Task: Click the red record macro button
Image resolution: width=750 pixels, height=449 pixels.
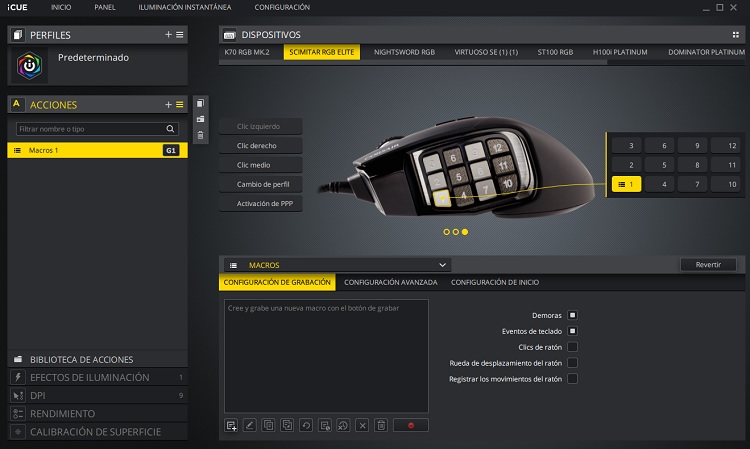Action: click(410, 425)
